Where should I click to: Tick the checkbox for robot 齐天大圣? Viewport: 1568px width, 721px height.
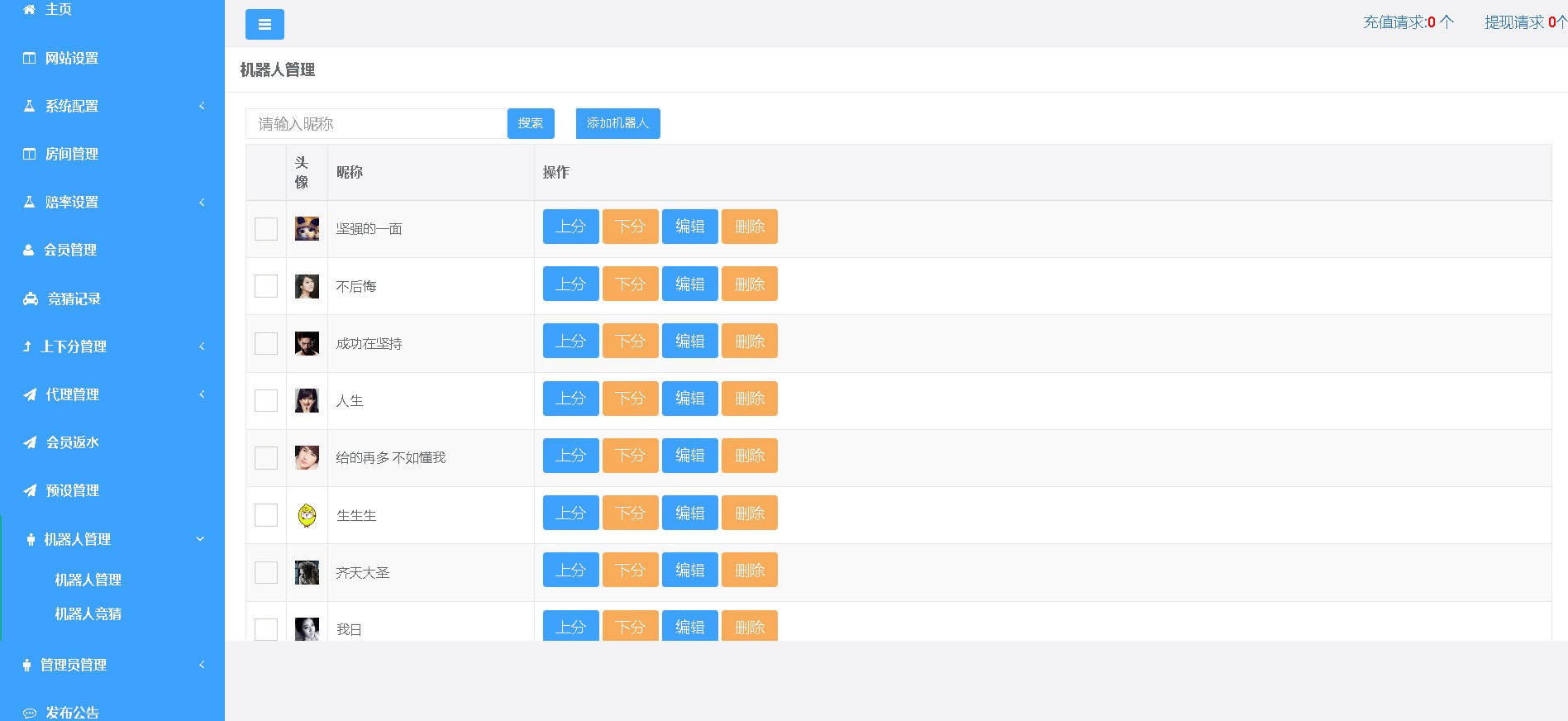[x=266, y=572]
